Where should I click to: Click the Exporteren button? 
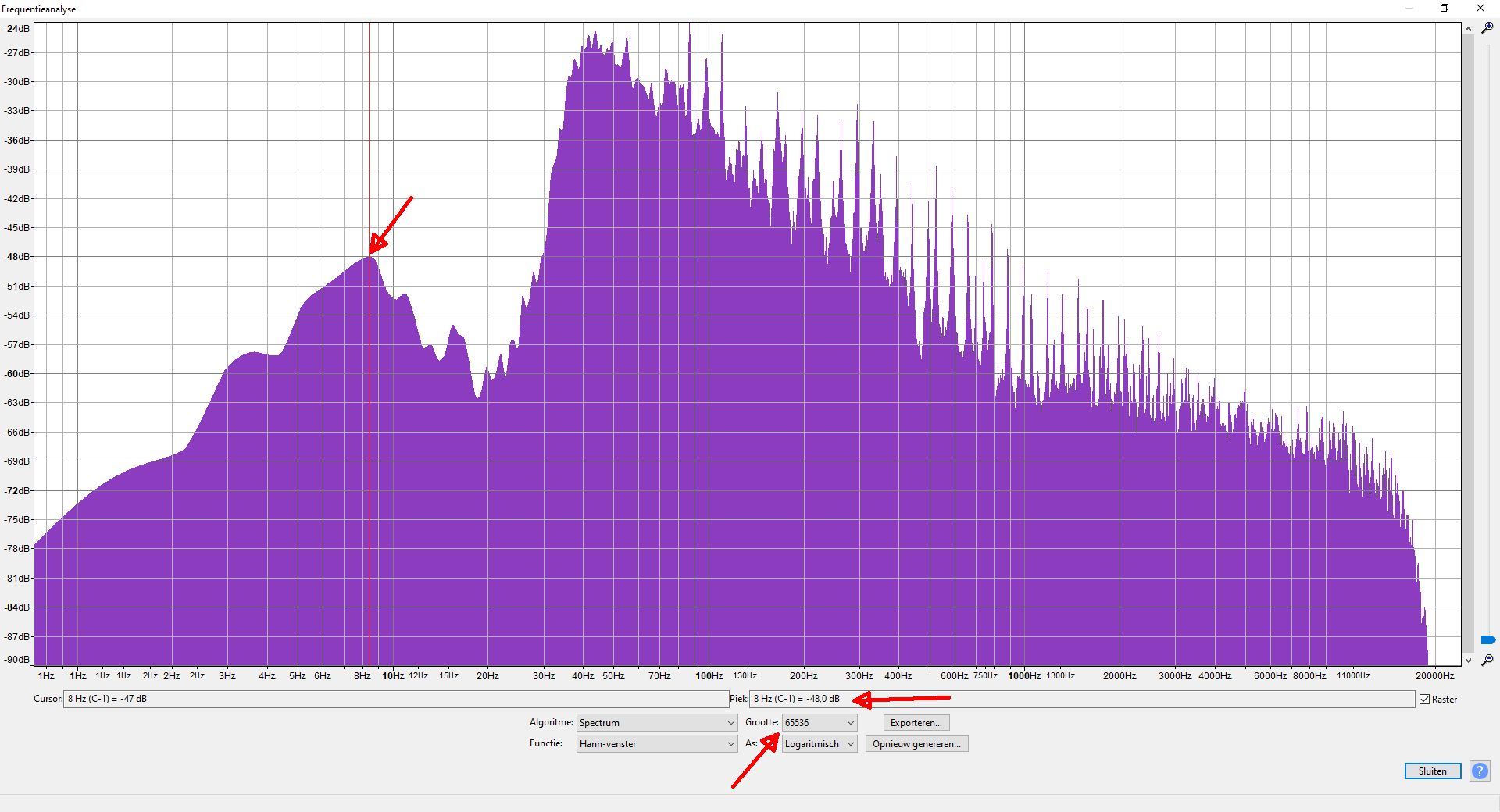tap(916, 722)
